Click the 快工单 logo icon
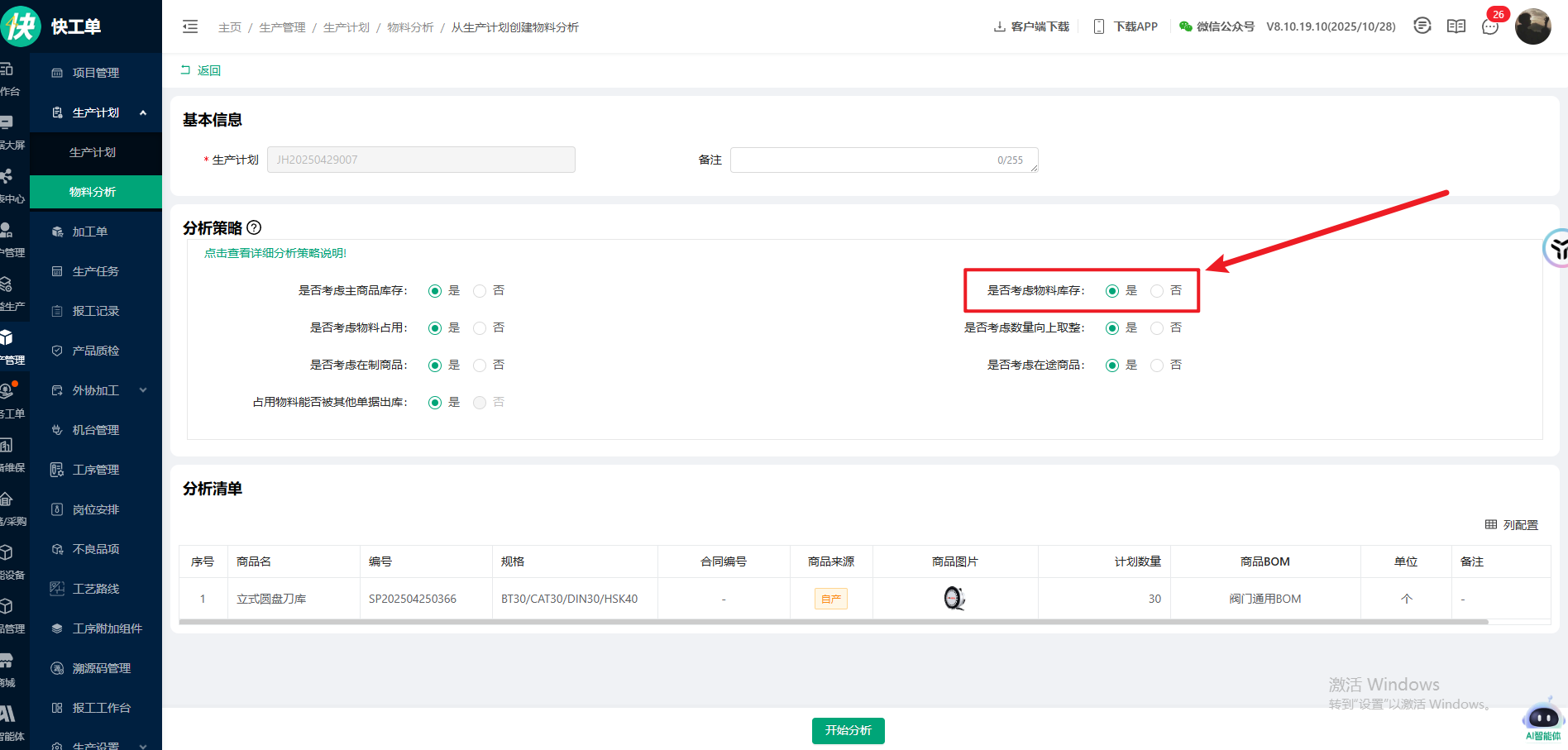1568x750 pixels. (21, 26)
